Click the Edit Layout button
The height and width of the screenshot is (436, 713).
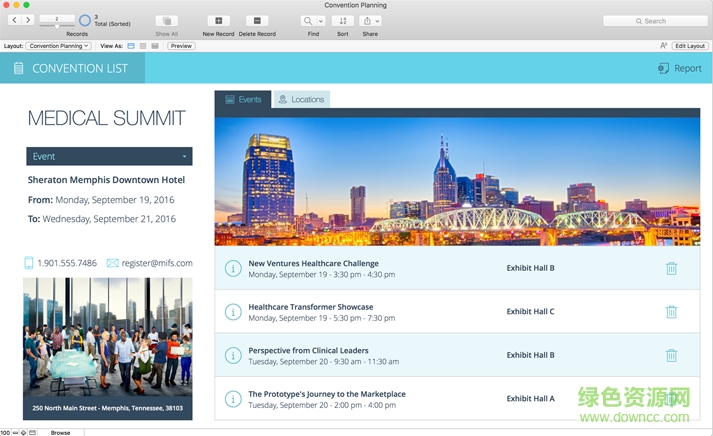[x=689, y=46]
